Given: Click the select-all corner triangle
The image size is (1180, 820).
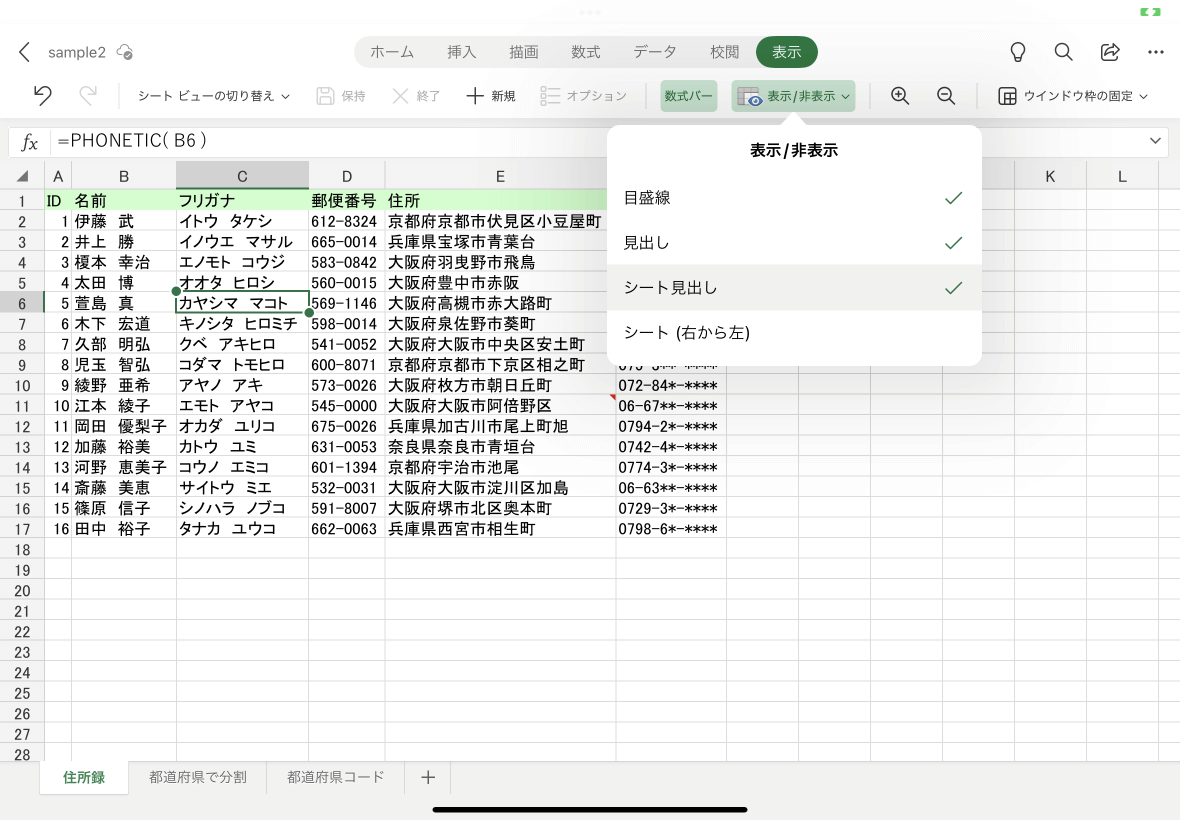Looking at the screenshot, I should coord(22,176).
